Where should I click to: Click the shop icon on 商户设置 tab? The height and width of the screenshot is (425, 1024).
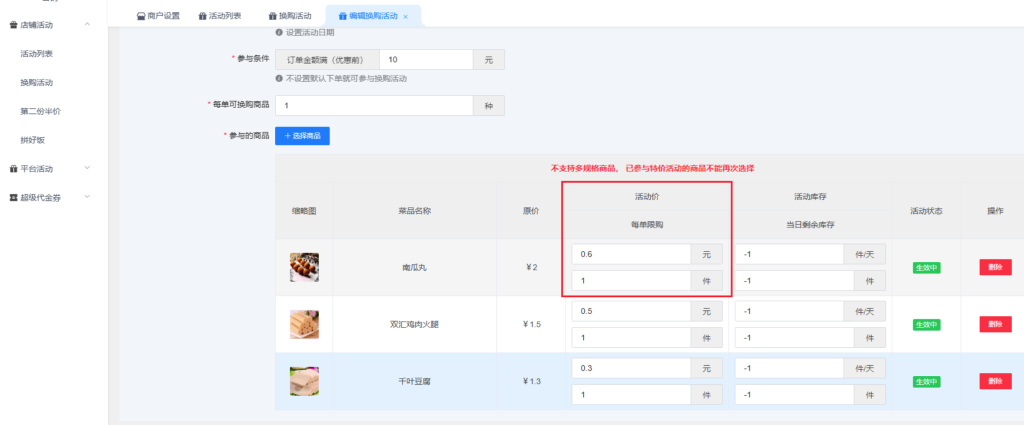(x=141, y=16)
